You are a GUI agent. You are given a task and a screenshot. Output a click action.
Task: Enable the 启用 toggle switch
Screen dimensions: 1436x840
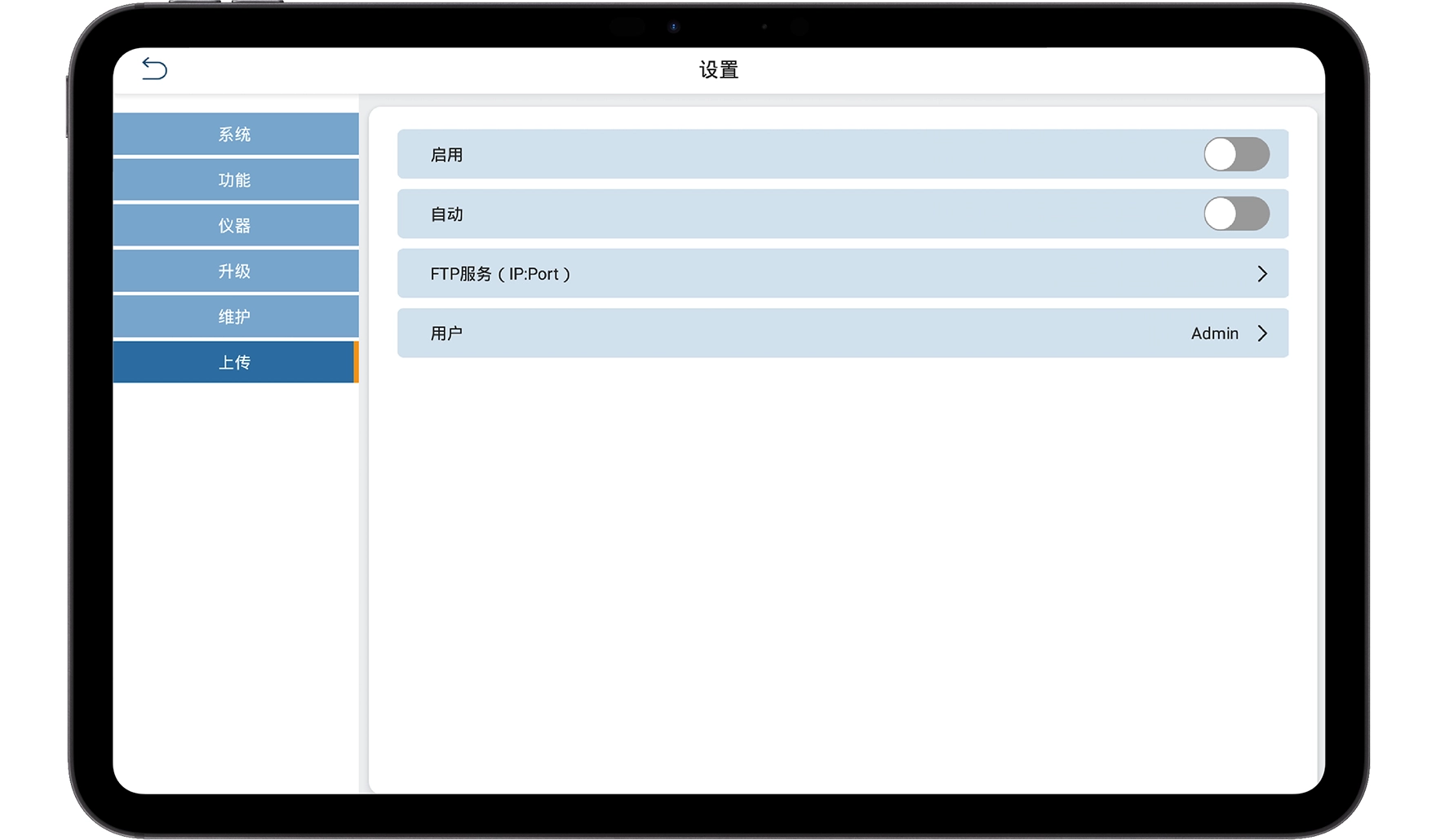click(x=1235, y=154)
